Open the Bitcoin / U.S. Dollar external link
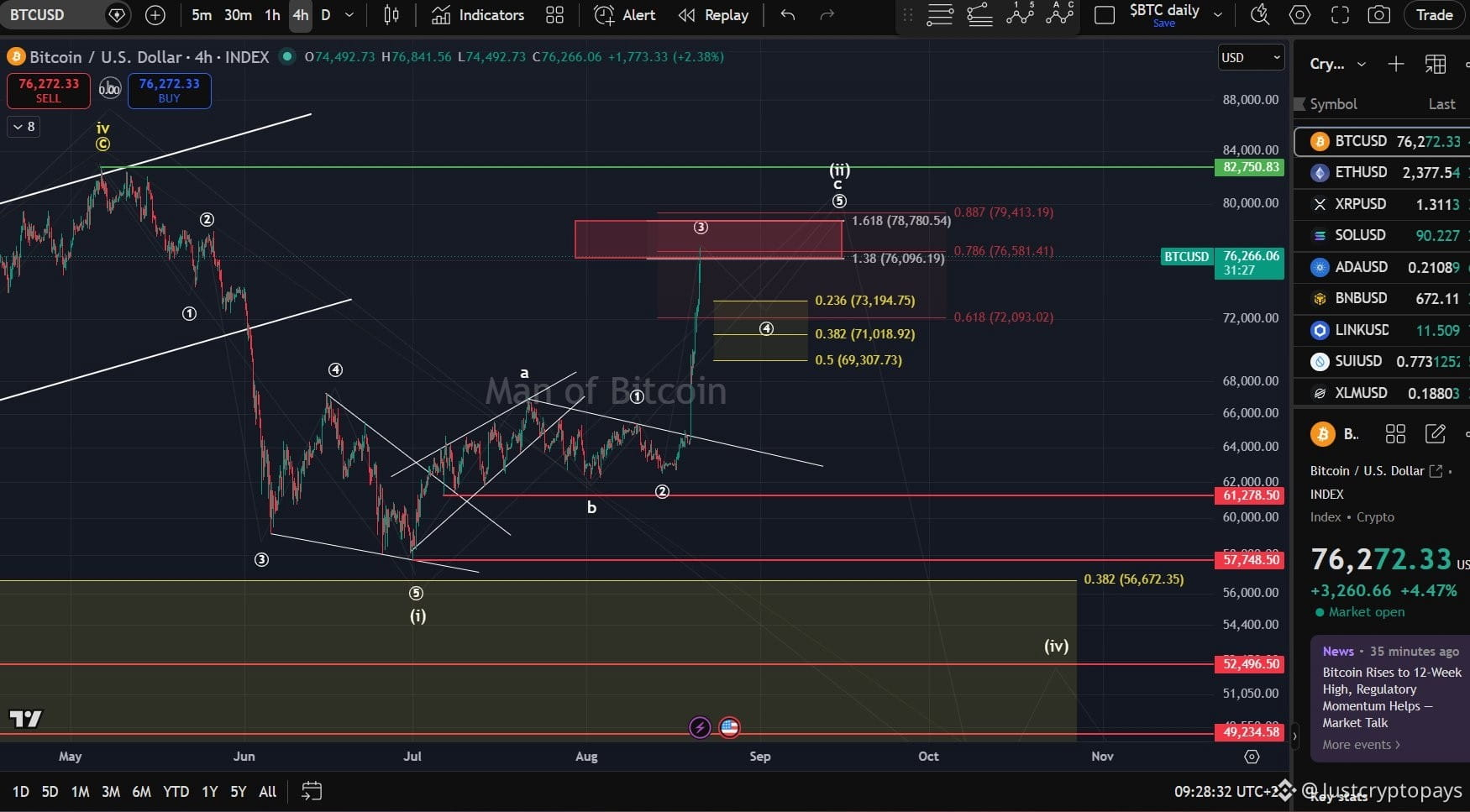This screenshot has height=812, width=1470. 1436,471
